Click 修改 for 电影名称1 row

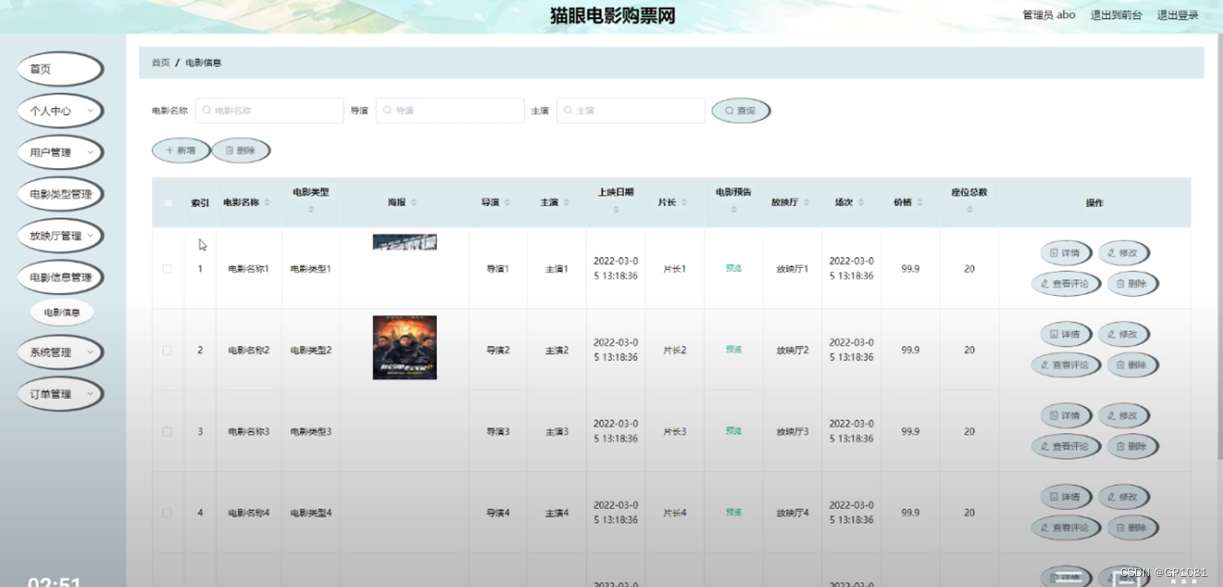pos(1124,253)
